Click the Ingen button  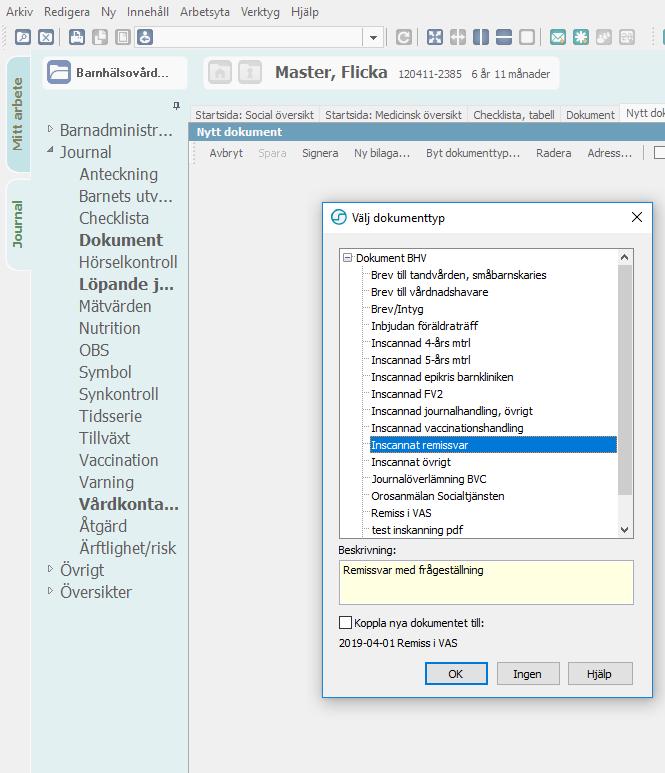click(527, 673)
